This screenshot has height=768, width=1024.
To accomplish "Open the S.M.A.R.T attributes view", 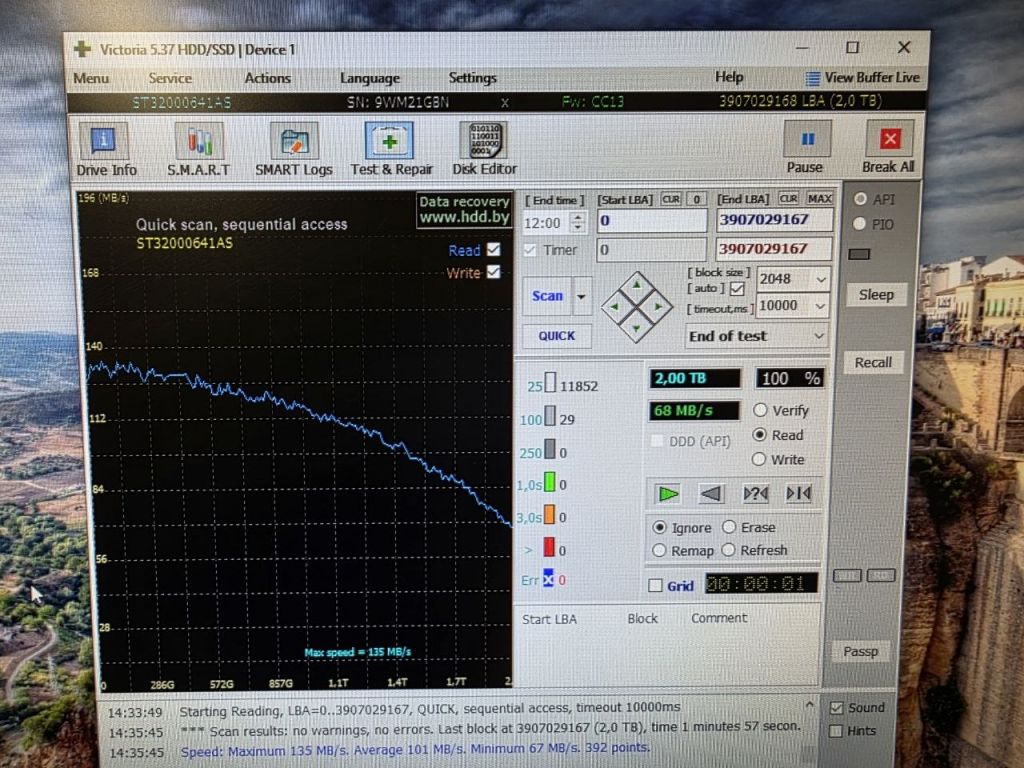I will click(199, 150).
